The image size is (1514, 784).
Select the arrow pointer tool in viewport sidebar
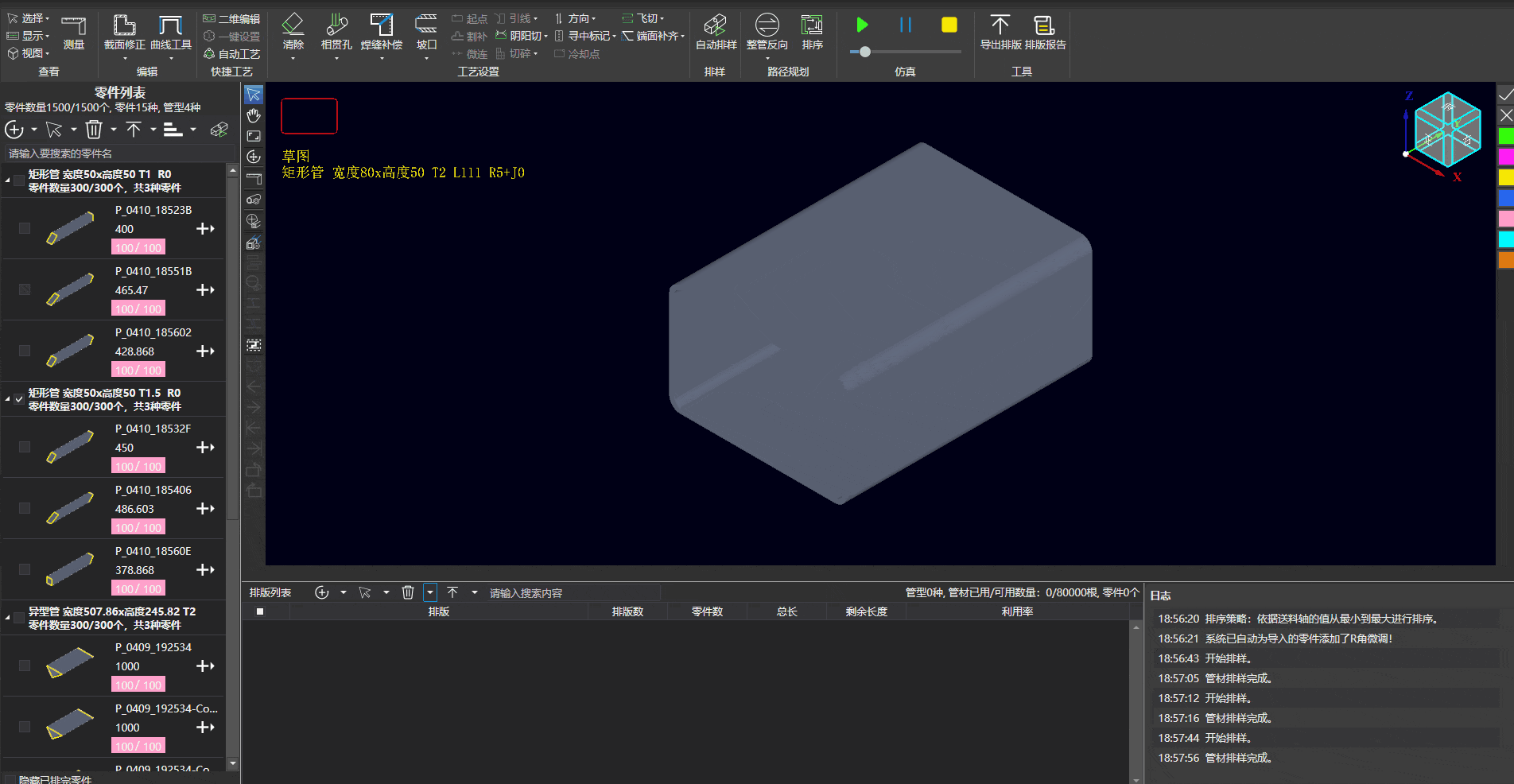[x=254, y=95]
